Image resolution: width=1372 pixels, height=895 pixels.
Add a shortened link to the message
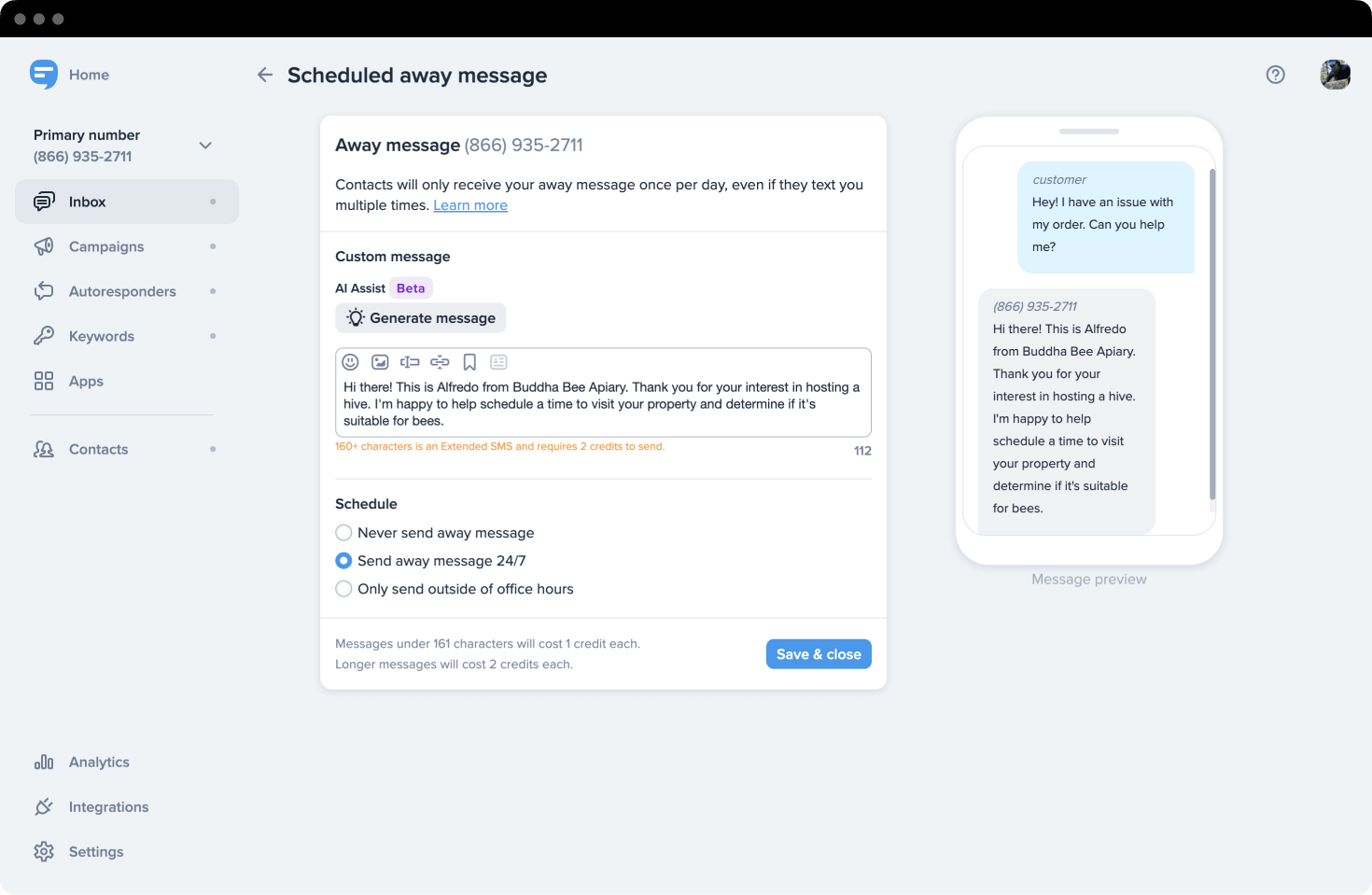tap(440, 361)
